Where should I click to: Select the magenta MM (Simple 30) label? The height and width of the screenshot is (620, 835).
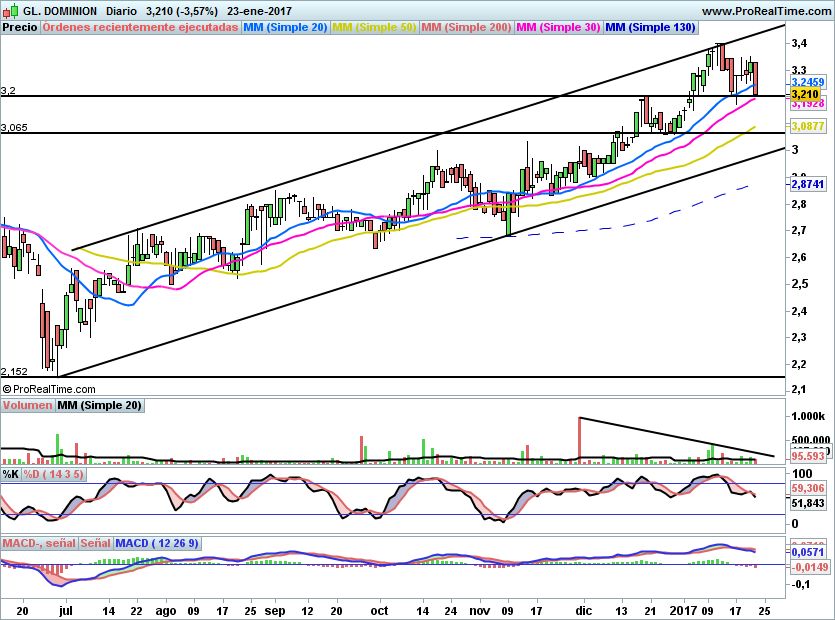click(x=558, y=27)
